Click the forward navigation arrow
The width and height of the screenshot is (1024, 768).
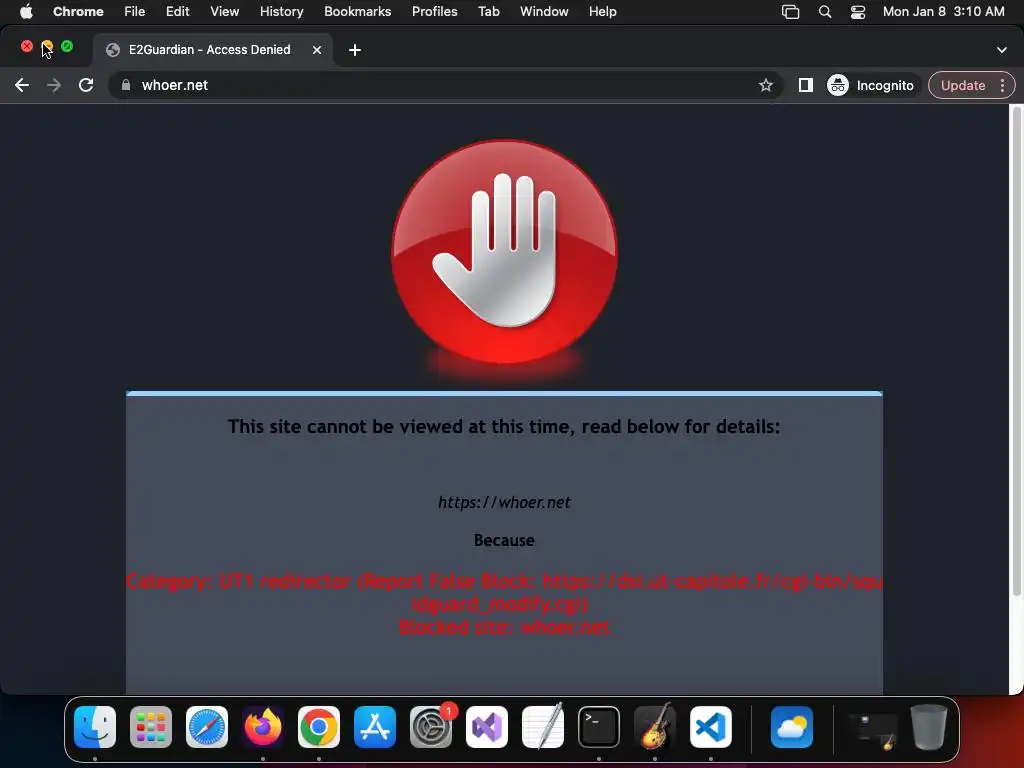(54, 85)
